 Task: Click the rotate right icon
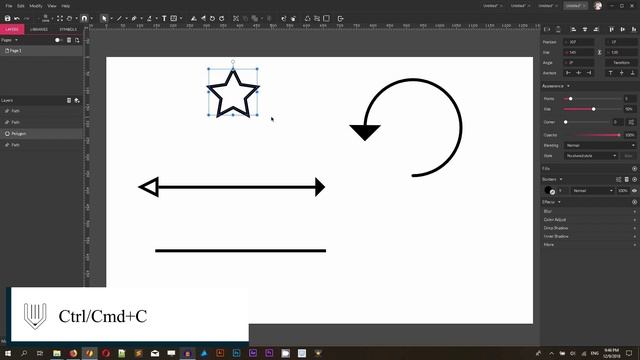pos(222,18)
